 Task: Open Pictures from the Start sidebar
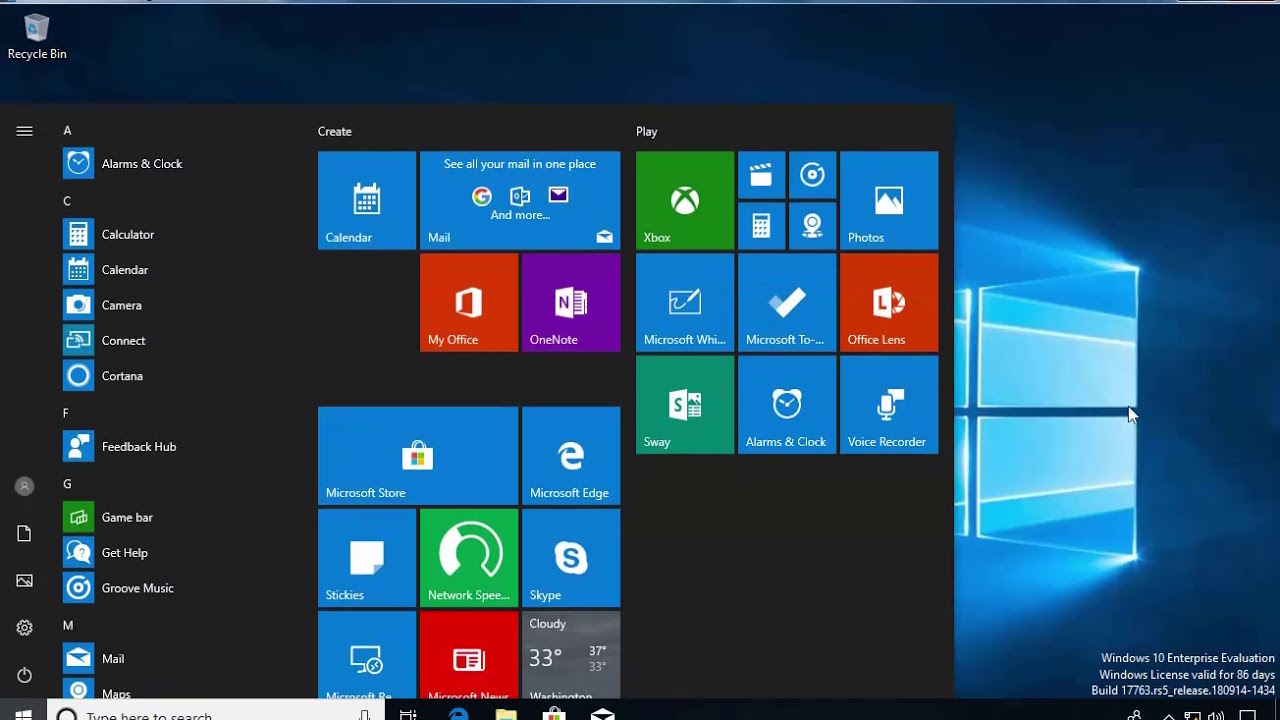tap(25, 581)
